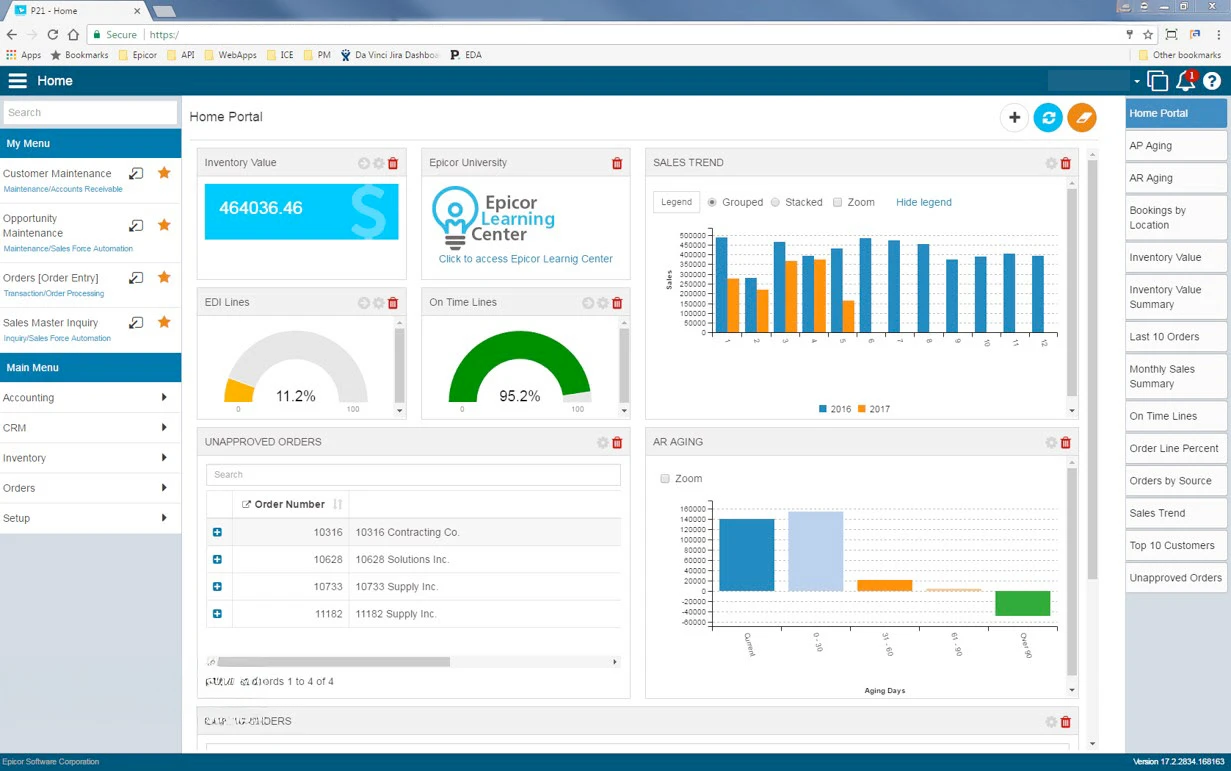Select the Stacked radio button
Screen dimensions: 1231x771
pyautogui.click(x=775, y=202)
